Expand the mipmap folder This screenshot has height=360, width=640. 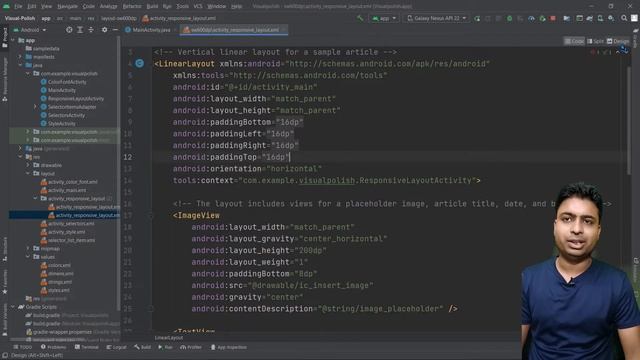(28, 249)
